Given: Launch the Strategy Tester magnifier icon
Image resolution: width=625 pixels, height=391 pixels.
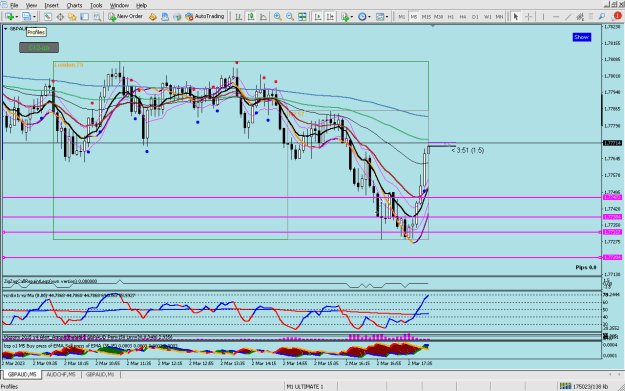Looking at the screenshot, I should click(96, 17).
